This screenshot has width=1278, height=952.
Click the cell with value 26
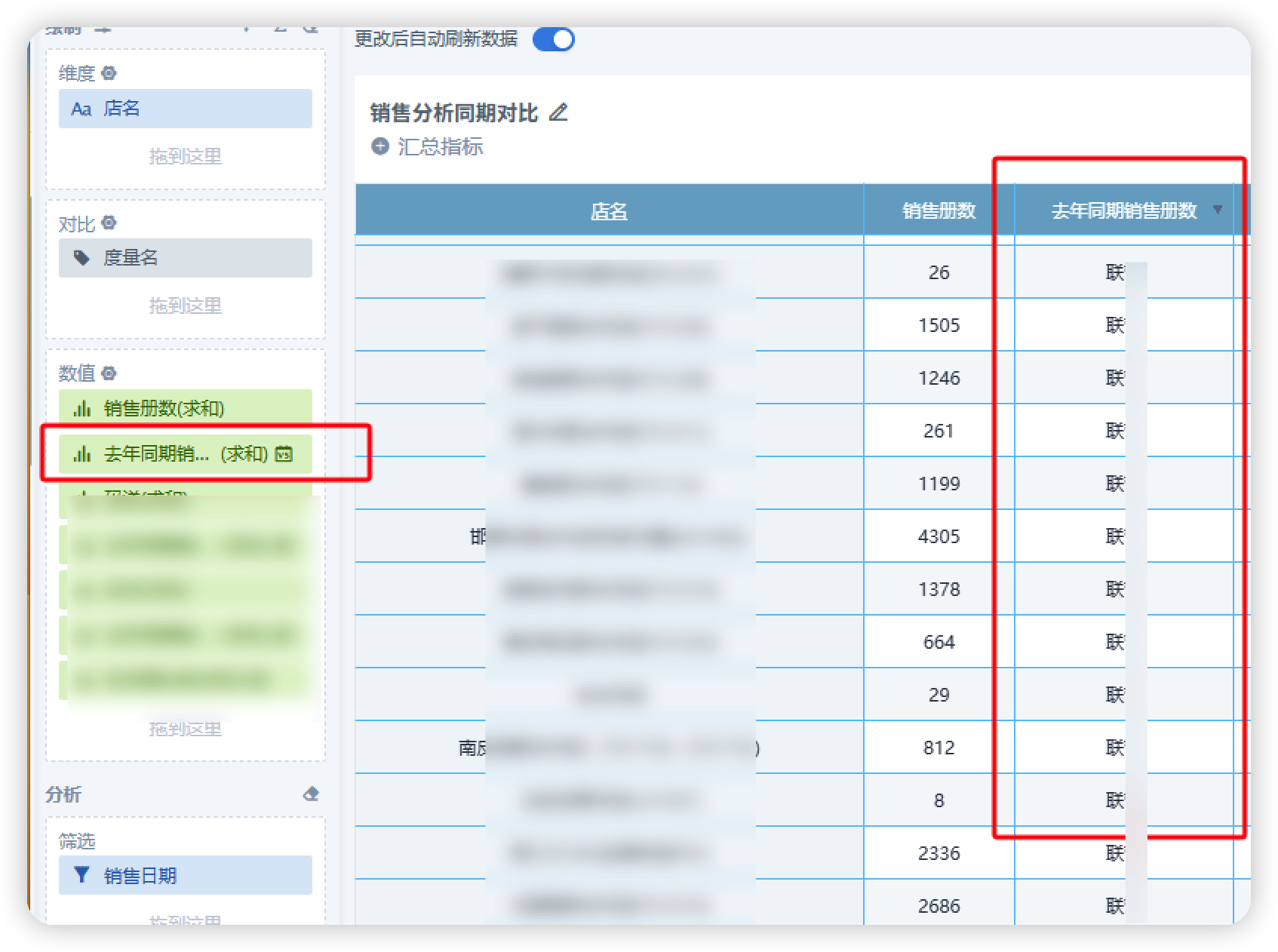click(x=939, y=272)
